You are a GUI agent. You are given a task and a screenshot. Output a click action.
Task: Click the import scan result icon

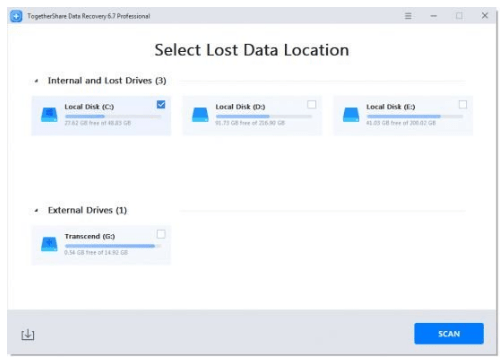(28, 334)
